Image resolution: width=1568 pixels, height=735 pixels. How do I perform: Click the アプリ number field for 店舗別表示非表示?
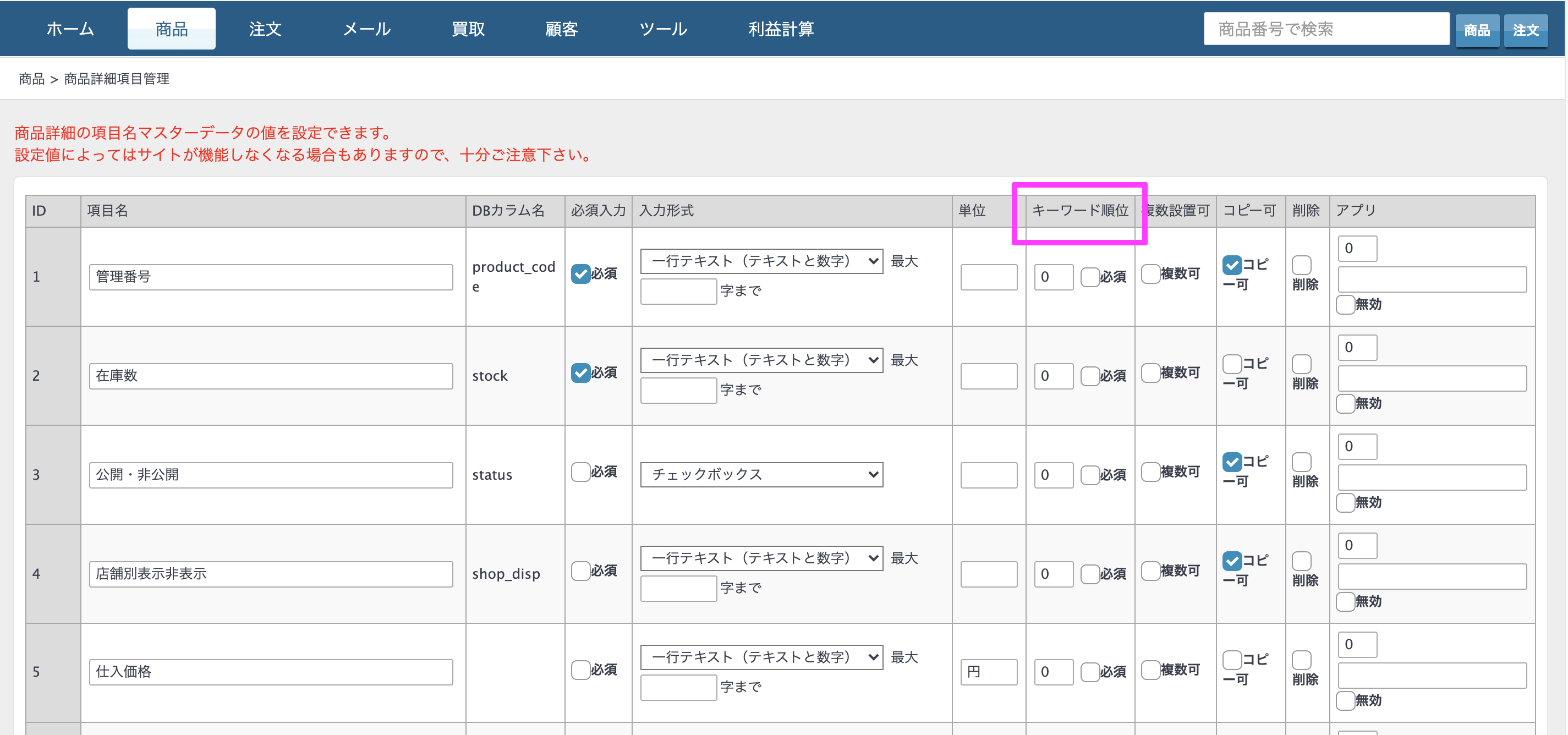point(1357,545)
